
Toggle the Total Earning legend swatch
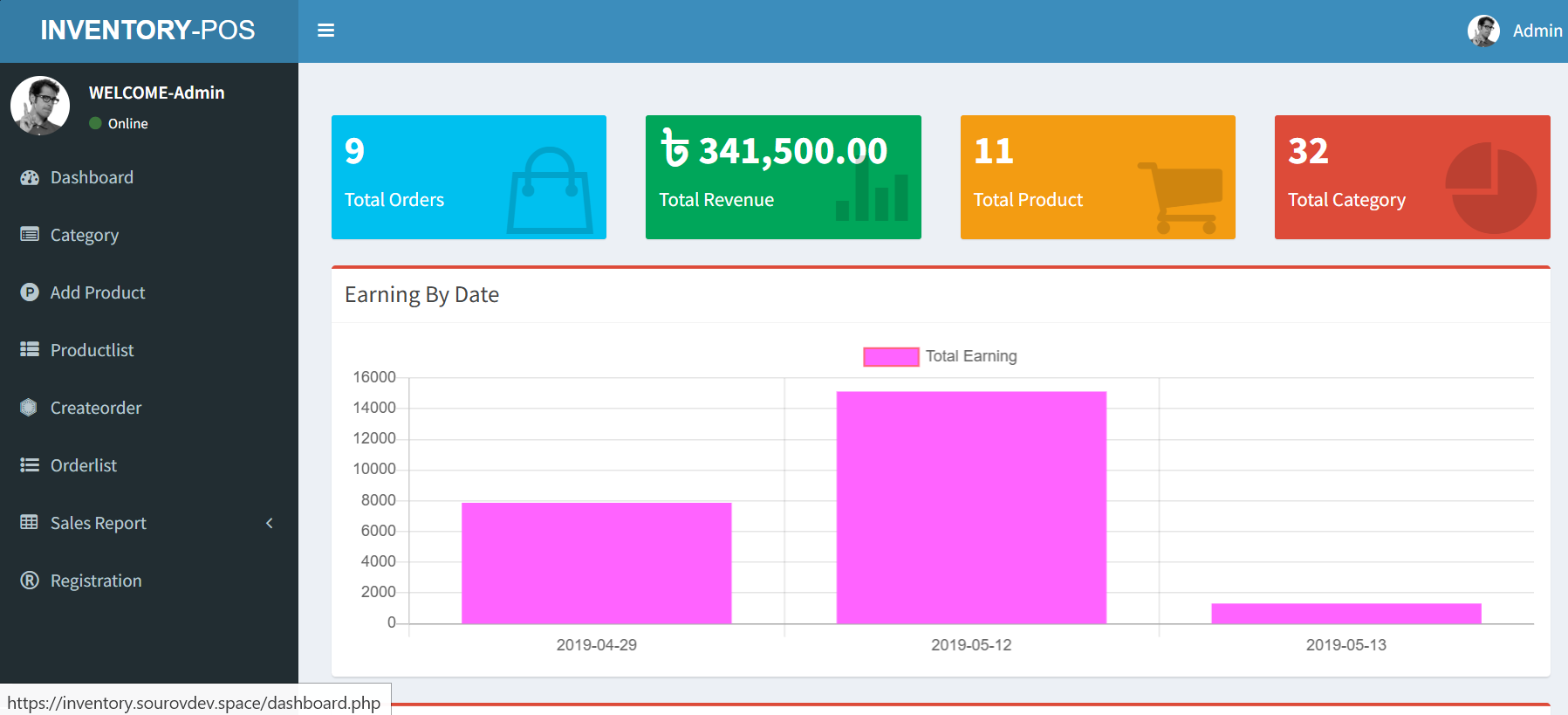[890, 356]
